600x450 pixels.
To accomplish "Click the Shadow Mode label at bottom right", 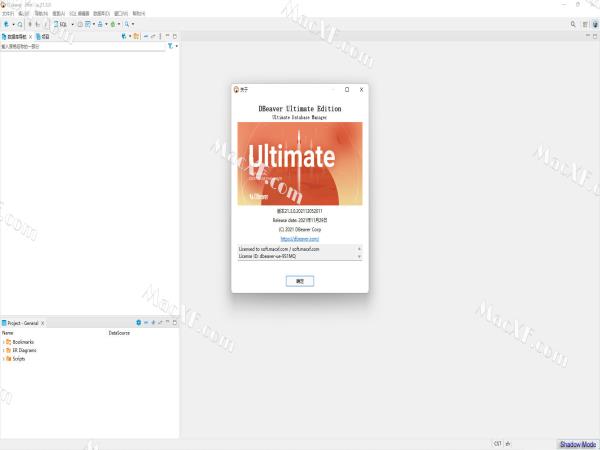I will pos(578,444).
